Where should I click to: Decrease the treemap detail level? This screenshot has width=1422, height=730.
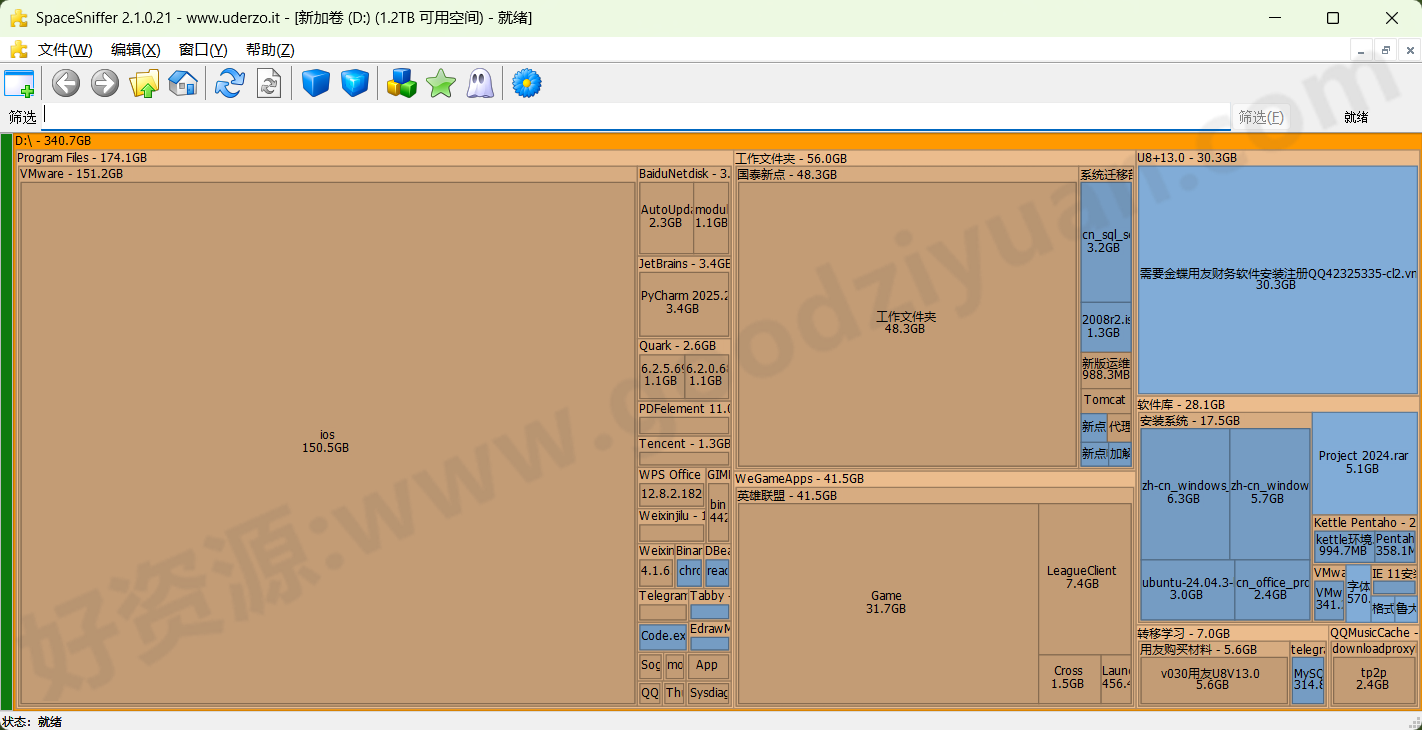click(315, 83)
